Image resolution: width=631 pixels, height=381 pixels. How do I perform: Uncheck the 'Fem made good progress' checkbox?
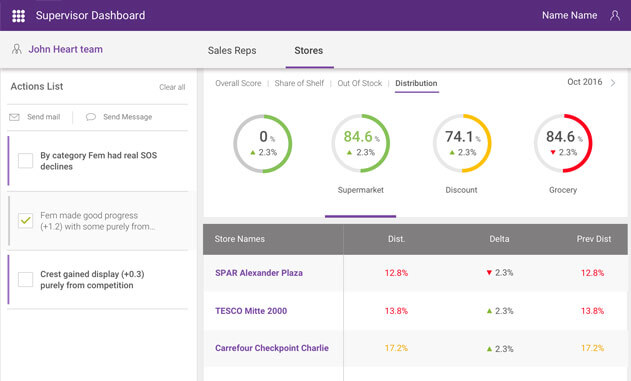(x=25, y=220)
